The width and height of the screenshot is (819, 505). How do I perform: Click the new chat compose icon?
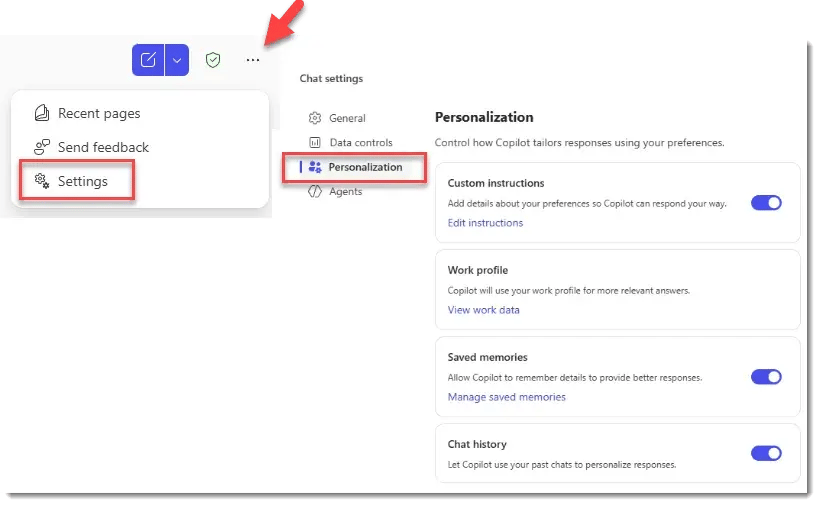pyautogui.click(x=148, y=60)
